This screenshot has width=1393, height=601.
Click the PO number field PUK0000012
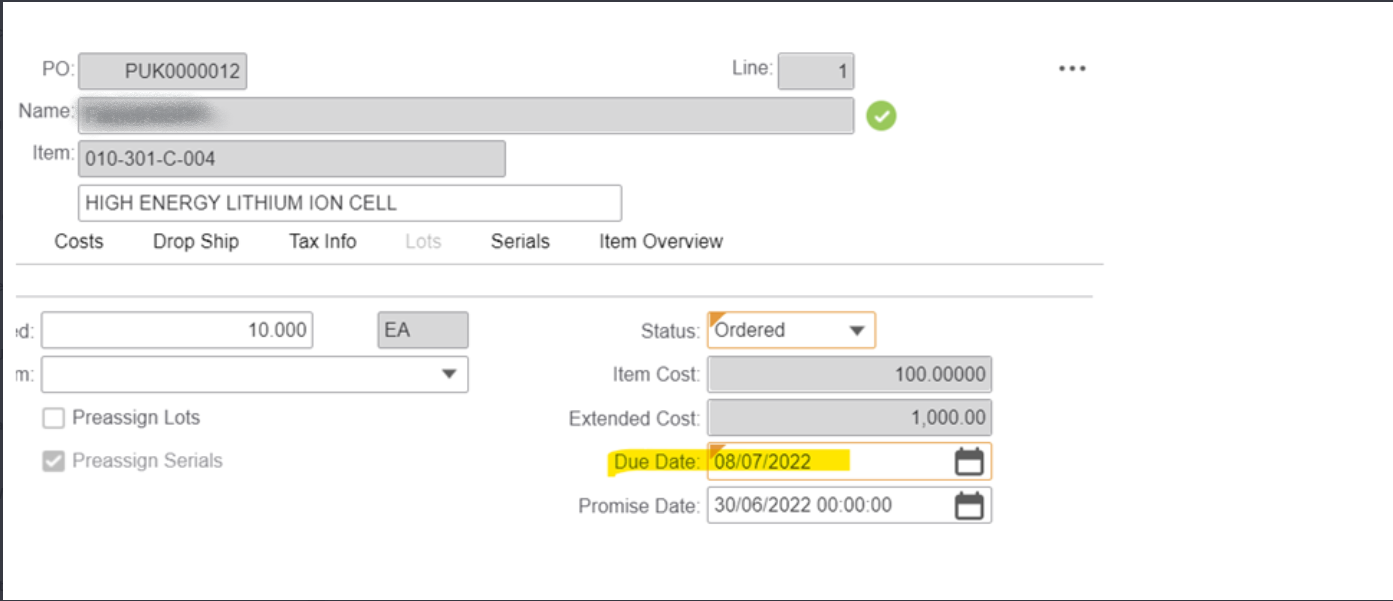pos(163,72)
